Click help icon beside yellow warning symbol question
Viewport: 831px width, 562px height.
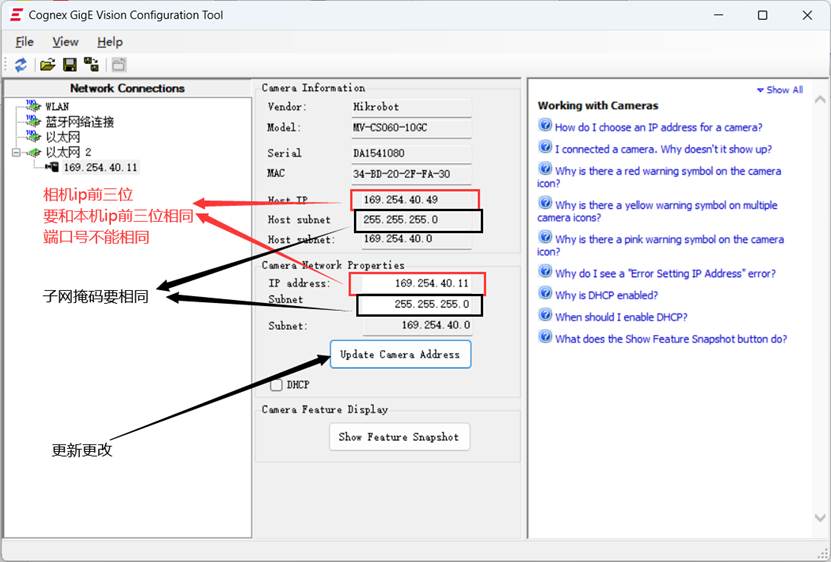[x=545, y=203]
